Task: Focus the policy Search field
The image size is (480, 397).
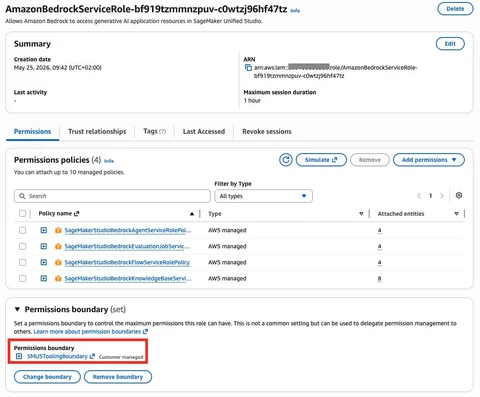Action: point(112,196)
